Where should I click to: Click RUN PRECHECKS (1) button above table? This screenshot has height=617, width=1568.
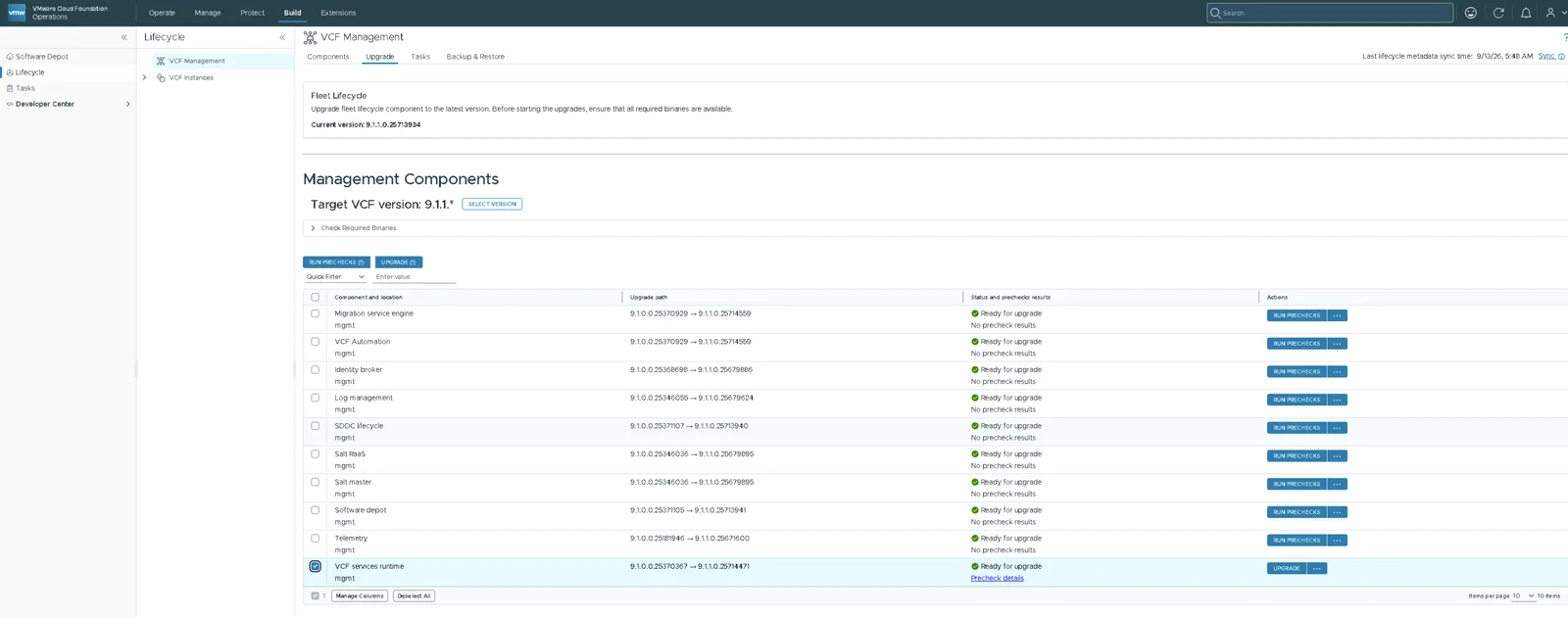coord(336,262)
